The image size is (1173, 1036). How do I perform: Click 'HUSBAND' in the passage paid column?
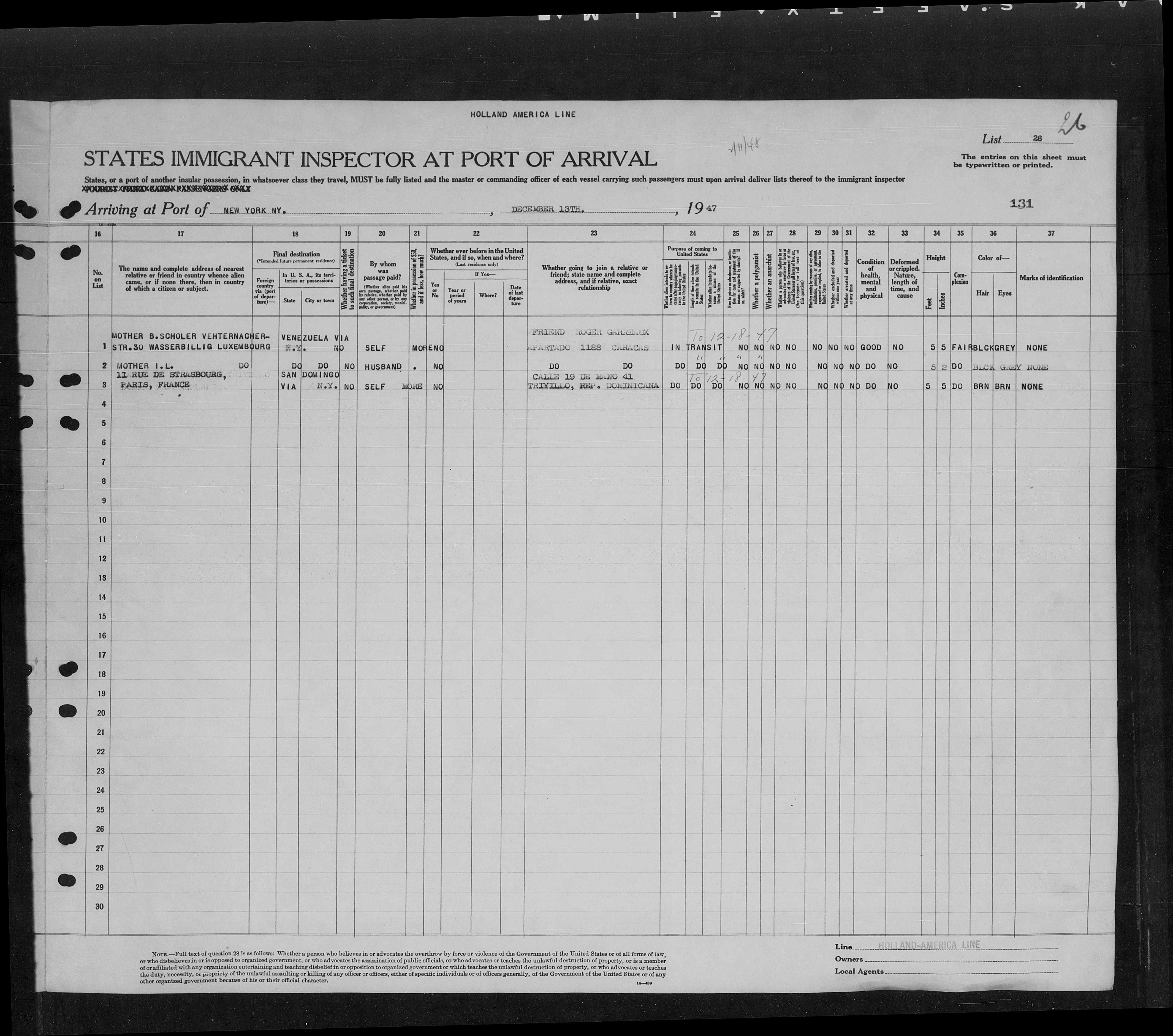[383, 367]
